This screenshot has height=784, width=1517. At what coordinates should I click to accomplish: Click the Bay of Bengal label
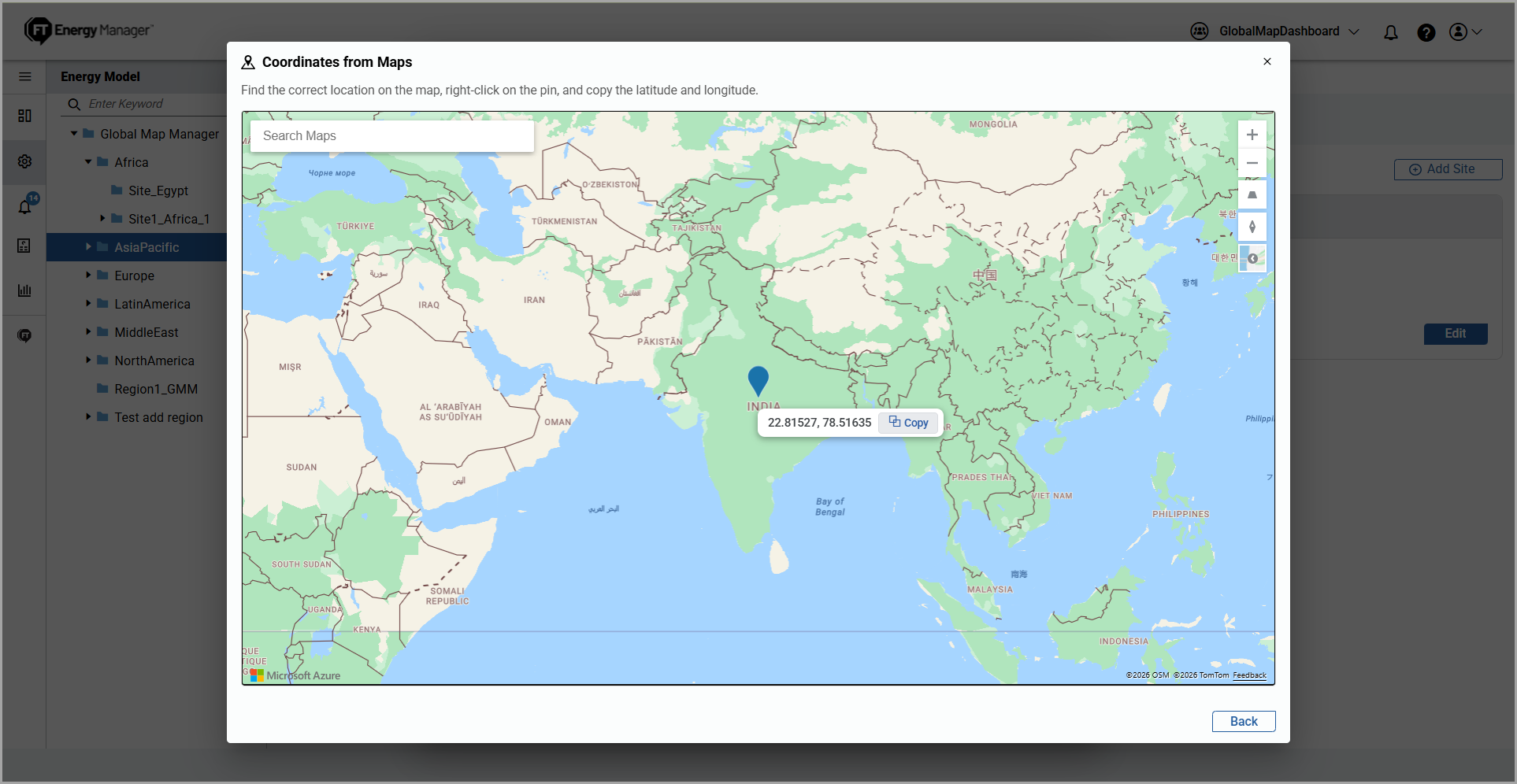[x=830, y=506]
